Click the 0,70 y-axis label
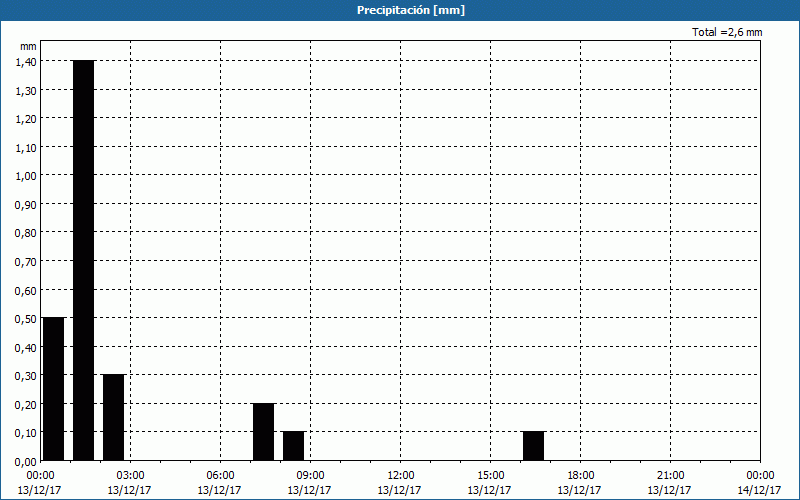Screen dimensions: 800x500 coord(27,262)
